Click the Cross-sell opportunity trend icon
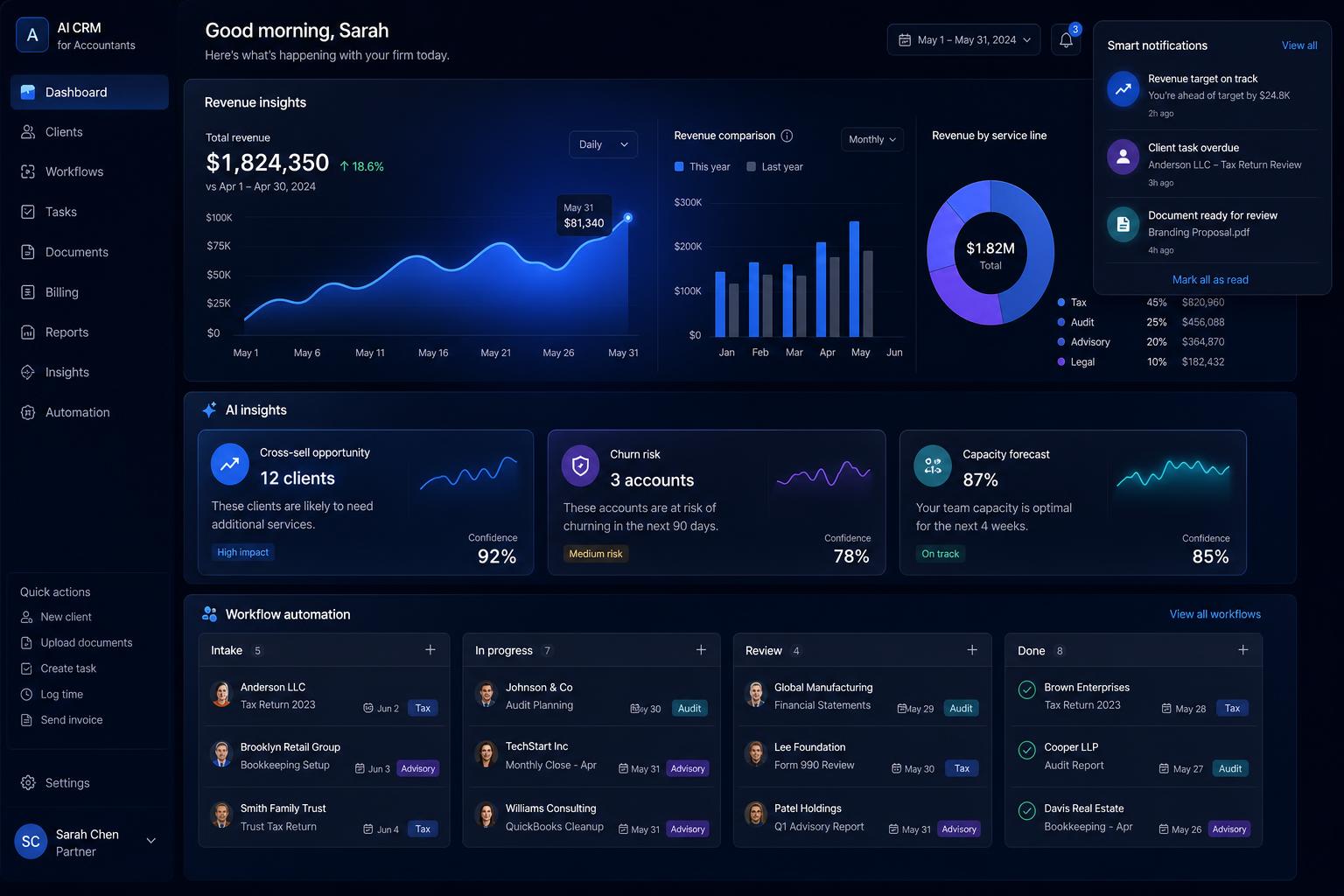 [229, 465]
